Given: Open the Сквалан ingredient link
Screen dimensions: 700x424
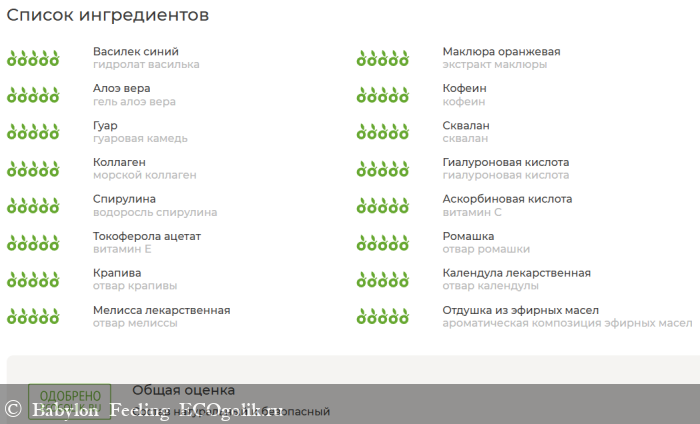Looking at the screenshot, I should (x=466, y=126).
